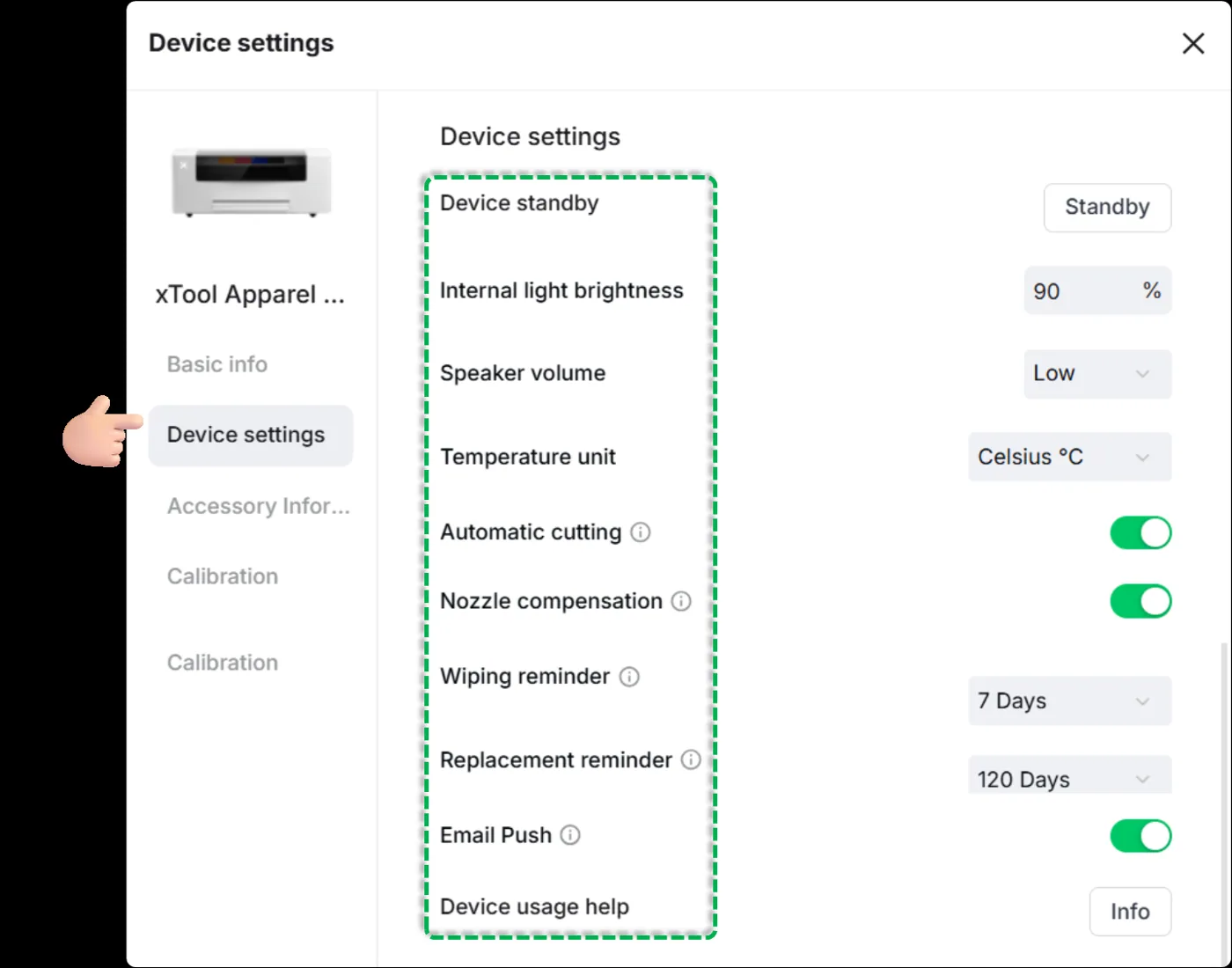Click the Info button for device usage help

tap(1130, 912)
